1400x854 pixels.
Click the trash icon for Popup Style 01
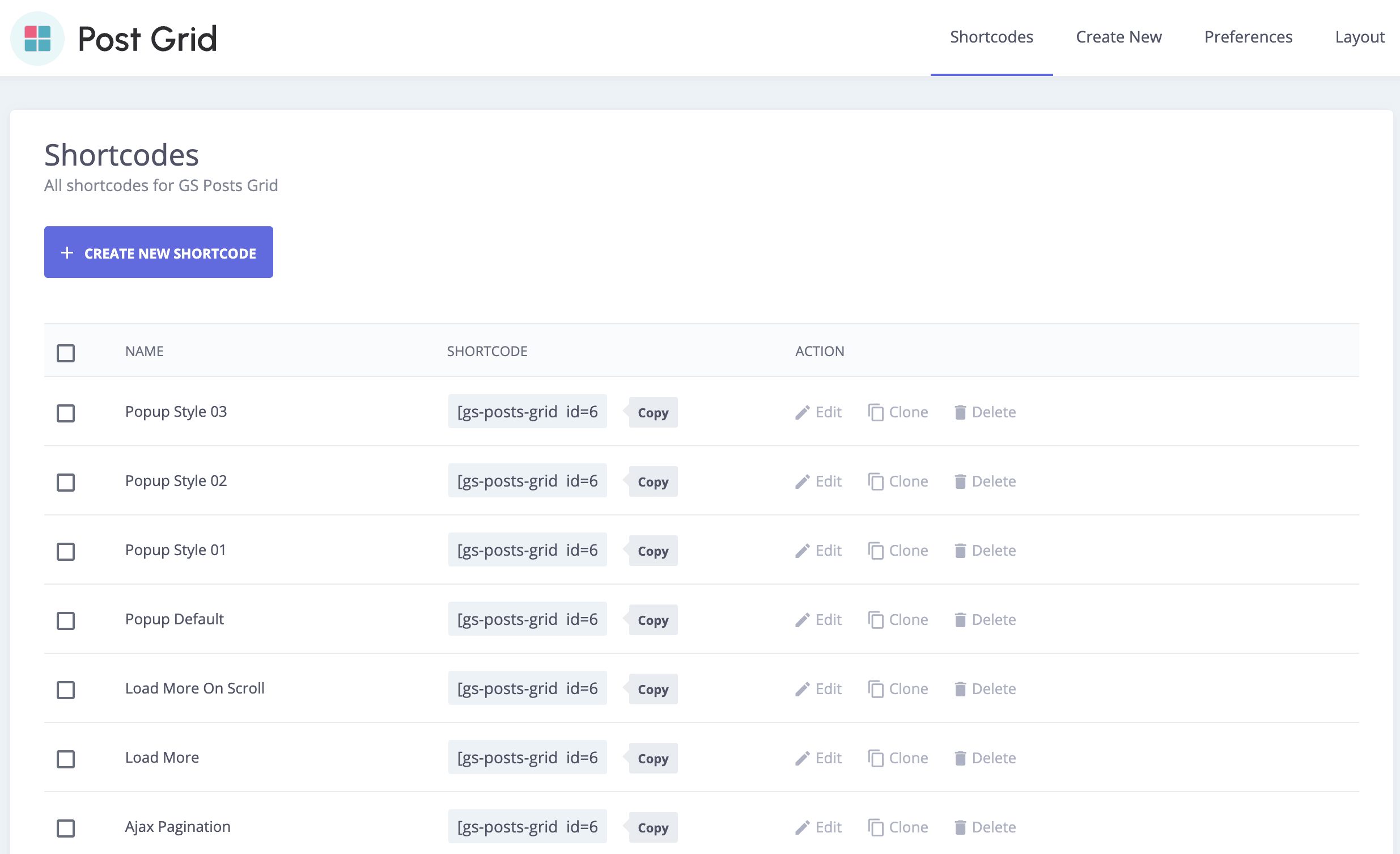(960, 551)
